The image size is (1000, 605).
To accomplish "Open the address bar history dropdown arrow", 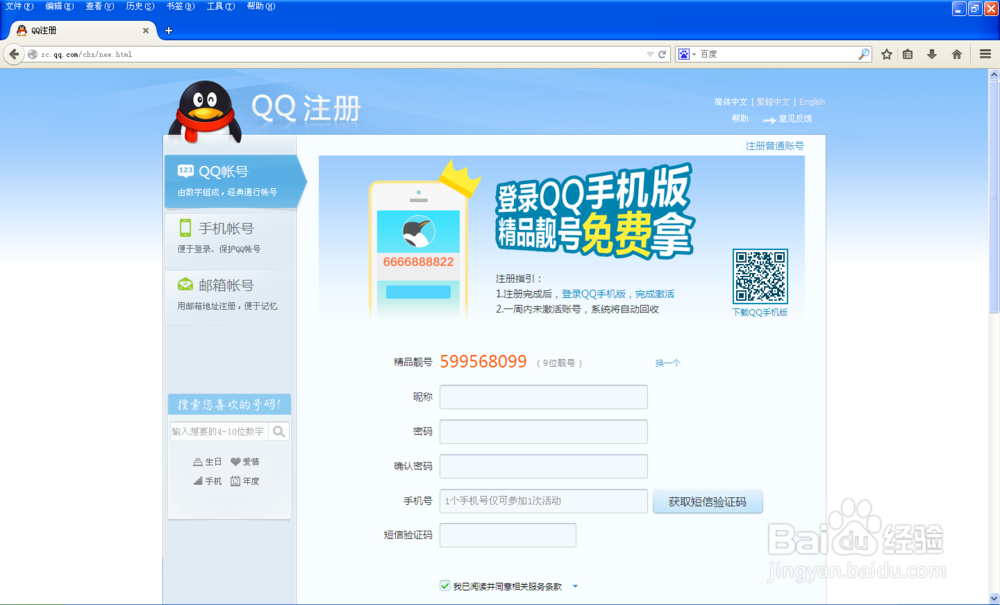I will click(650, 54).
